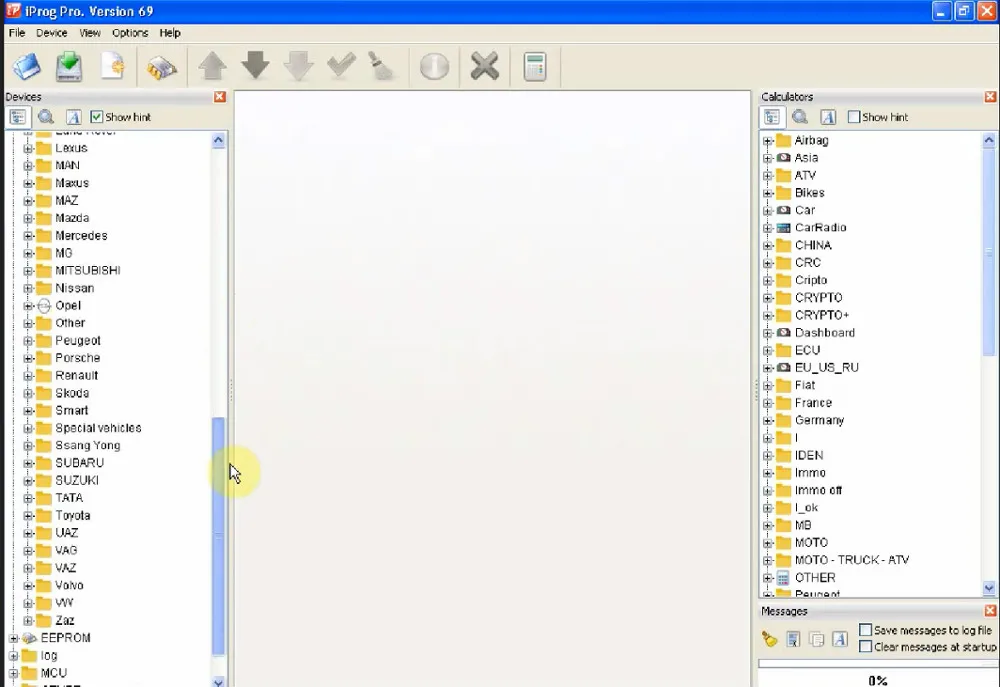The image size is (1000, 687).
Task: Open the View menu
Action: pyautogui.click(x=90, y=33)
